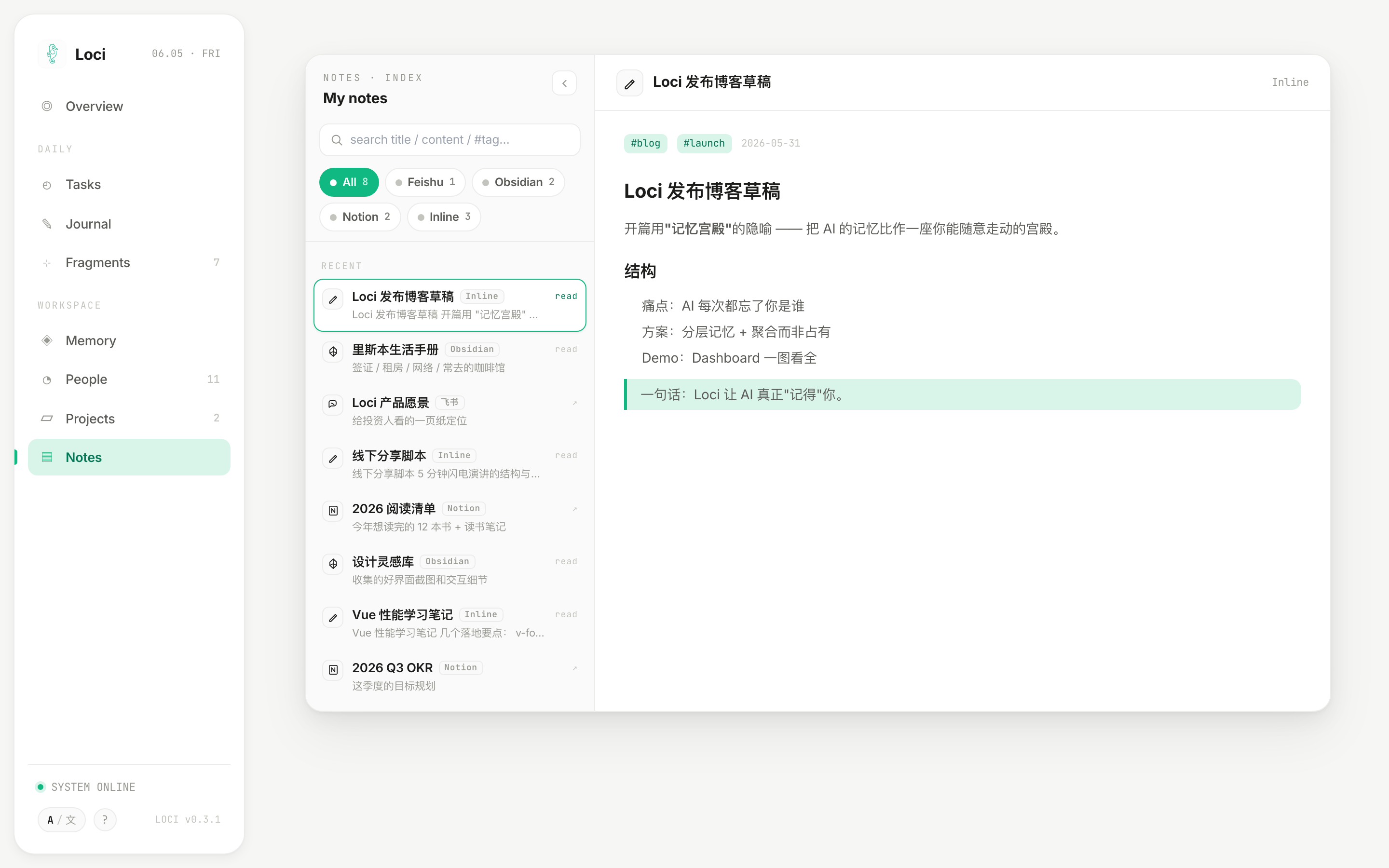1389x868 pixels.
Task: Click the Projects parallelogram icon
Action: pyautogui.click(x=47, y=419)
